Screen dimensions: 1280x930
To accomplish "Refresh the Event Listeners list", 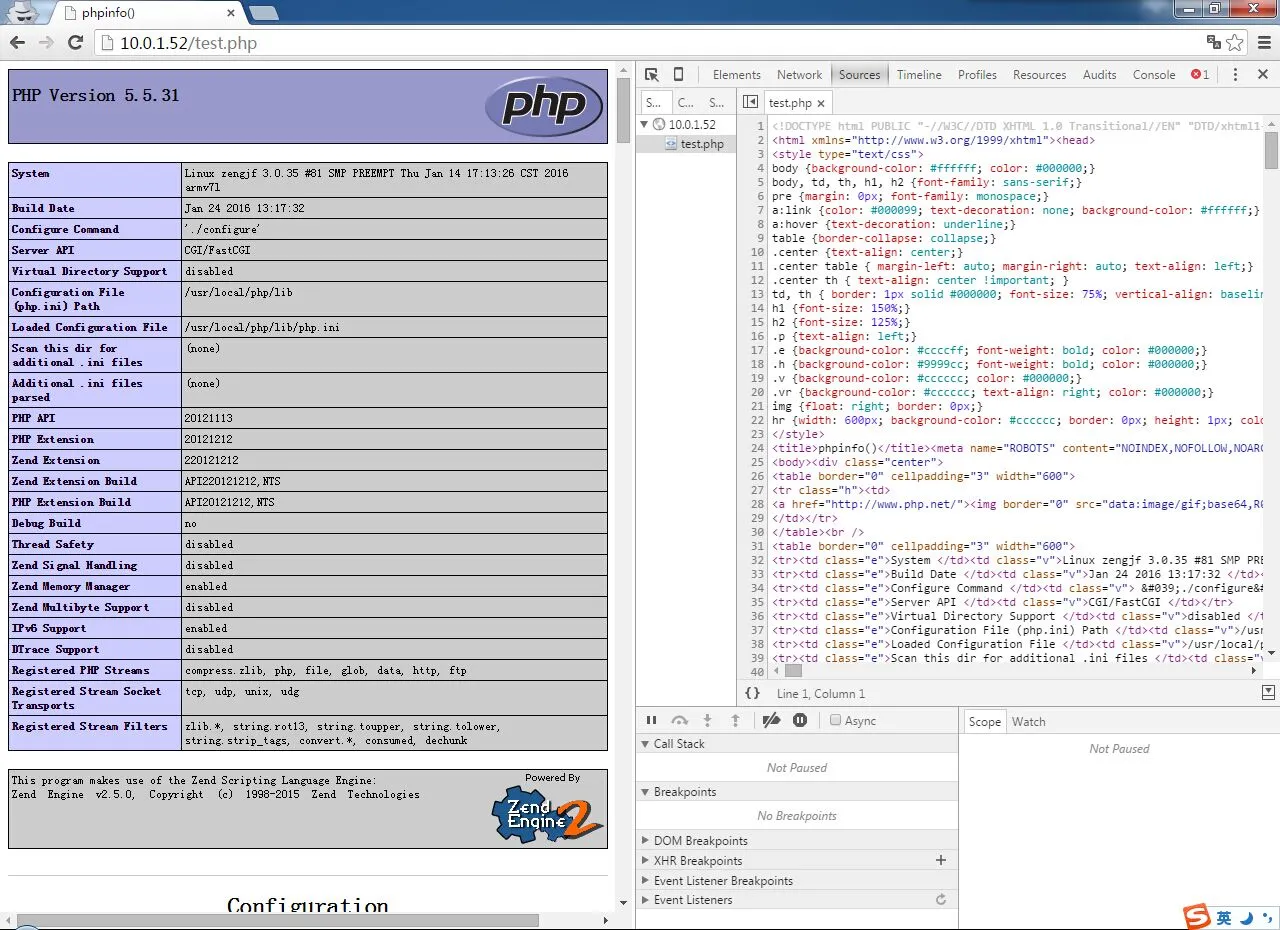I will 940,900.
